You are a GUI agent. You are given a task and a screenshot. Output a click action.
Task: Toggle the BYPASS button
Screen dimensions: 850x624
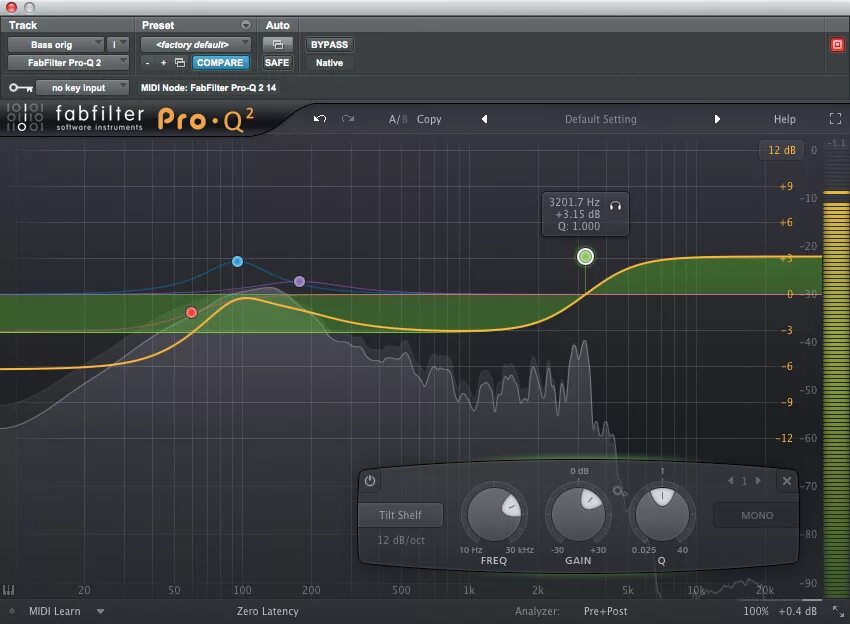click(329, 44)
